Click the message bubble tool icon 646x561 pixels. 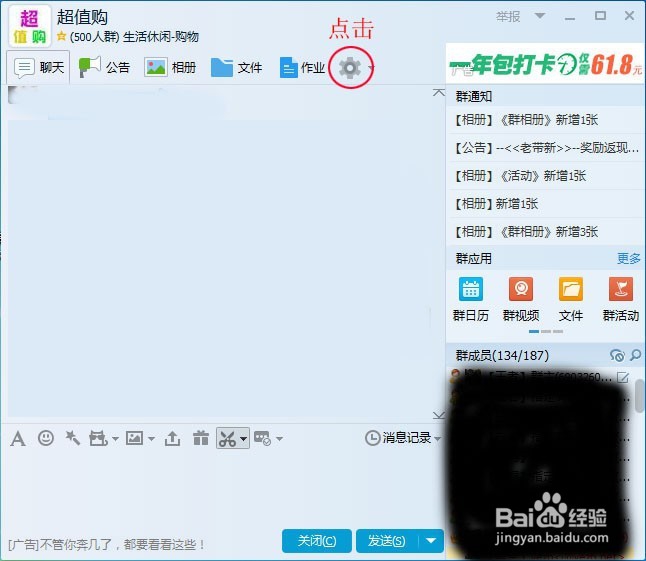tap(262, 438)
